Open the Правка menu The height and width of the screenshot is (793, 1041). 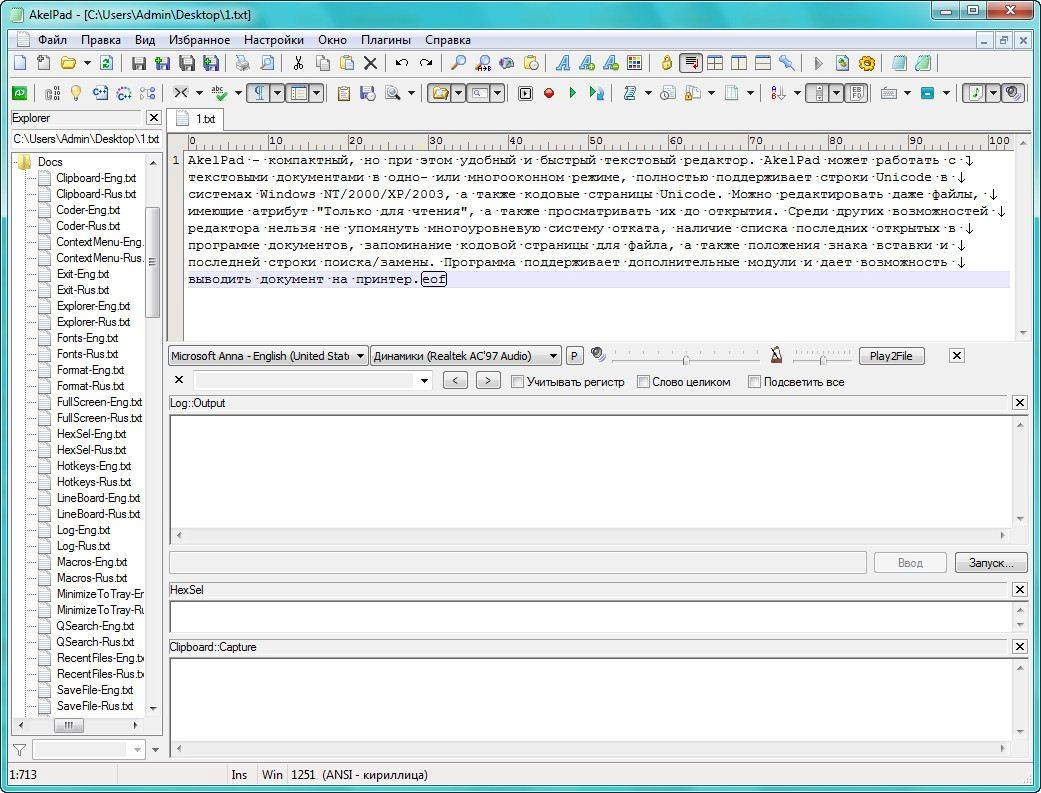pyautogui.click(x=101, y=40)
